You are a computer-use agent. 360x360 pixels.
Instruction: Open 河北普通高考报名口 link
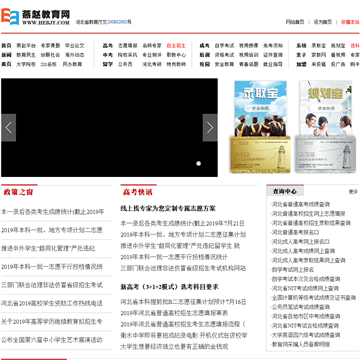(296, 232)
